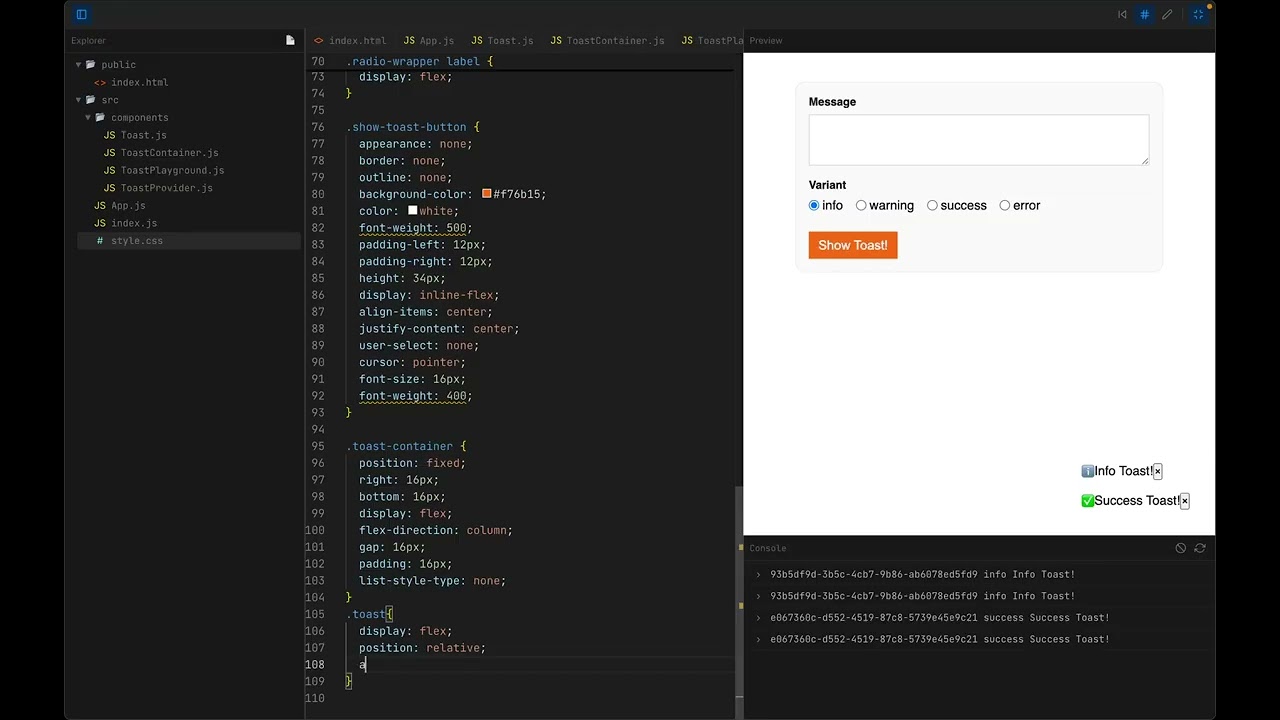Click 'list-style-type: none;' on line 103
Screen dimensions: 1280x720
(x=432, y=581)
